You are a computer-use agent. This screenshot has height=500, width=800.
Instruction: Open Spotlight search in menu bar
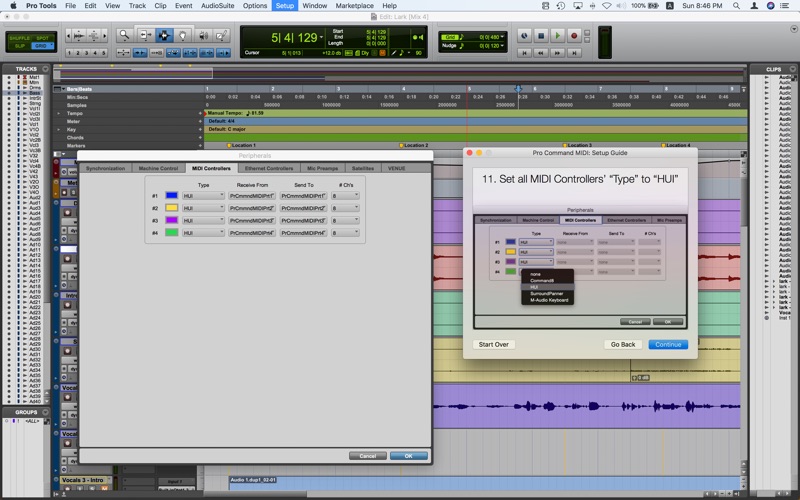736,6
